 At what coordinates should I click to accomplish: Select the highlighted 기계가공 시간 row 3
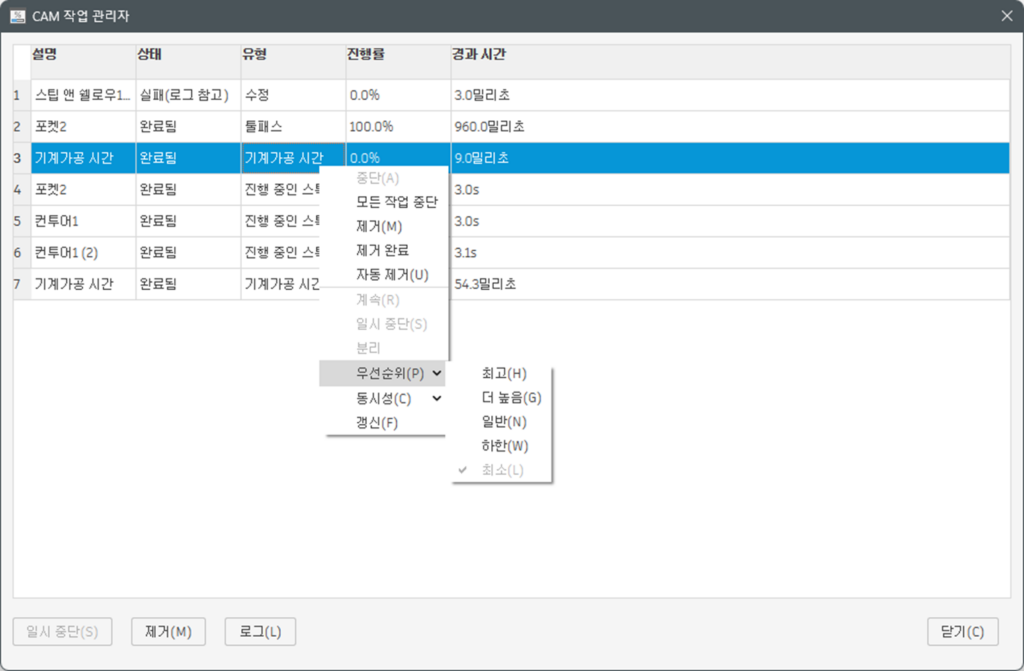[x=83, y=157]
